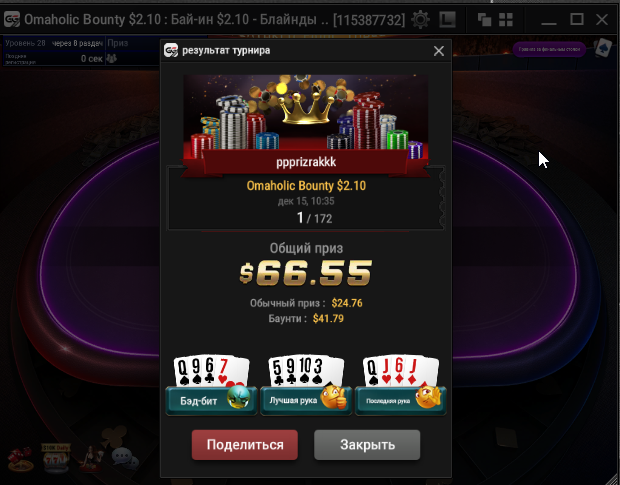620x485 pixels.
Task: Open the chat bubbles icon
Action: (x=125, y=459)
